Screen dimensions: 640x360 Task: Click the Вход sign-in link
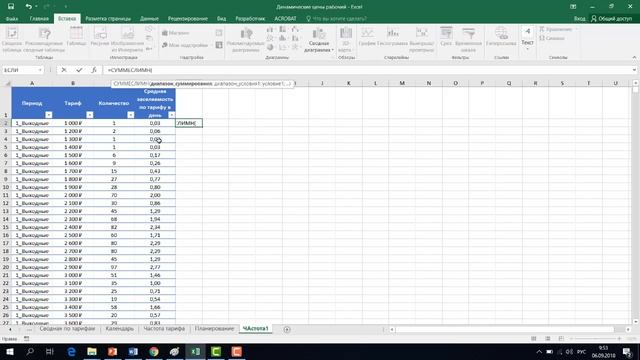click(x=579, y=19)
